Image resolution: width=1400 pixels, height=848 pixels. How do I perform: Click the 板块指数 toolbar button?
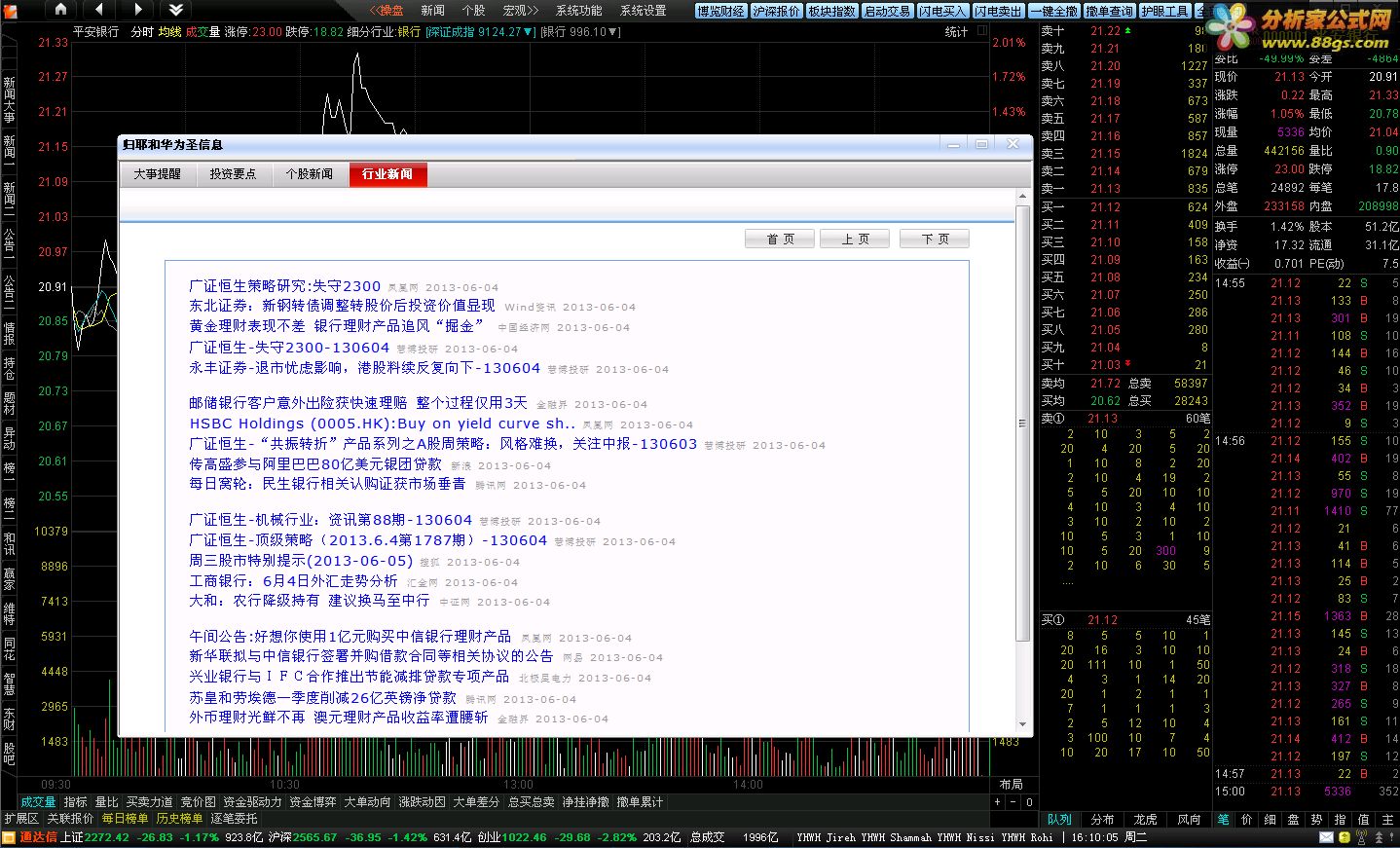pos(832,11)
